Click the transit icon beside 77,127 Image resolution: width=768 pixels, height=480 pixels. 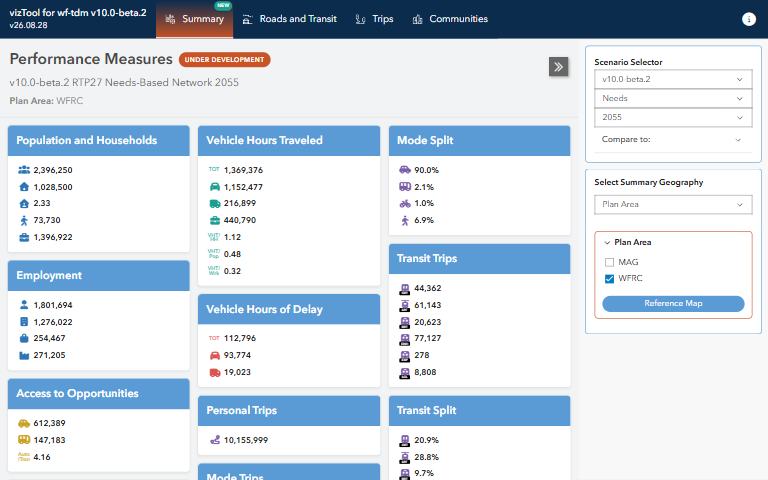tap(405, 338)
